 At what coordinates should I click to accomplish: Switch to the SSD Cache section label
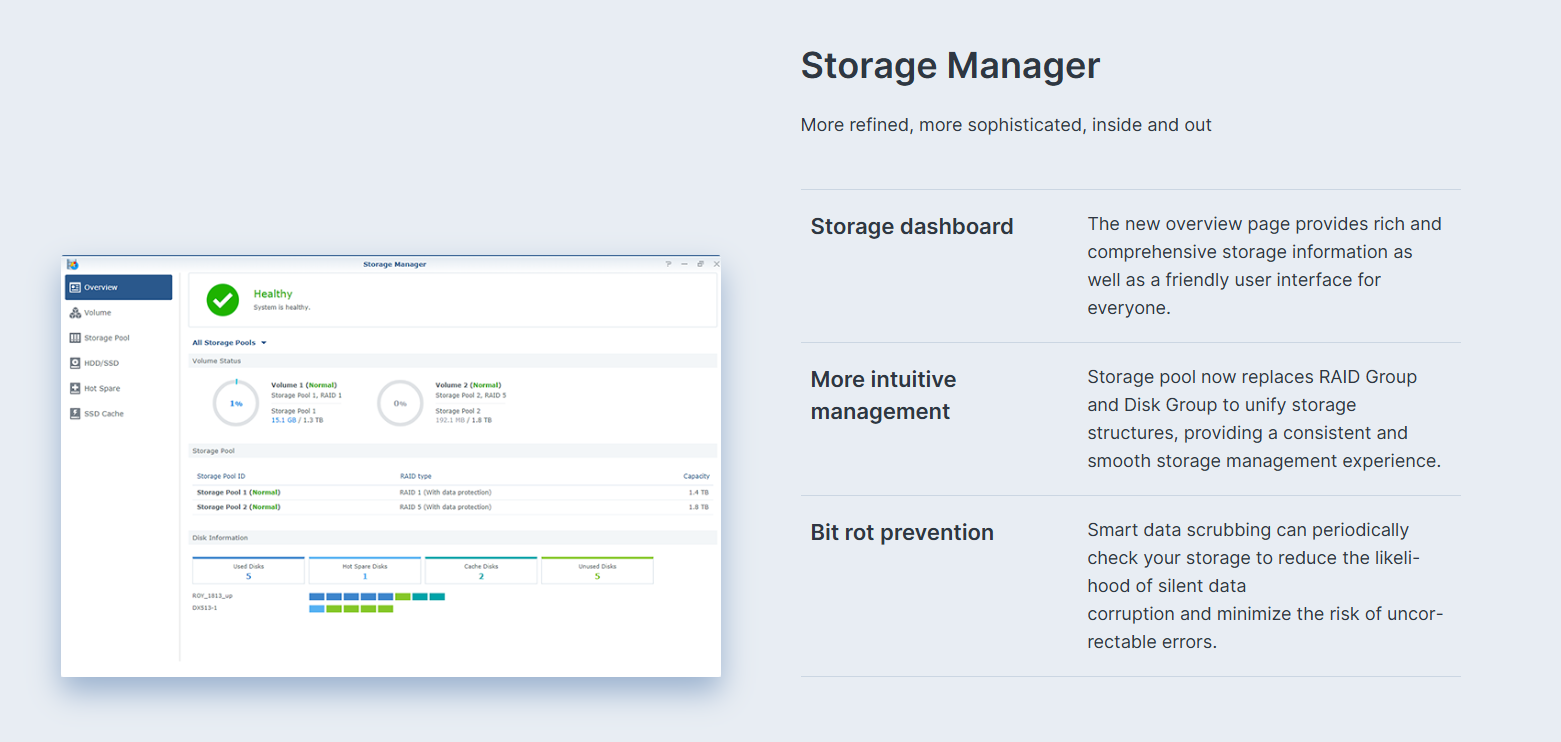coord(104,413)
